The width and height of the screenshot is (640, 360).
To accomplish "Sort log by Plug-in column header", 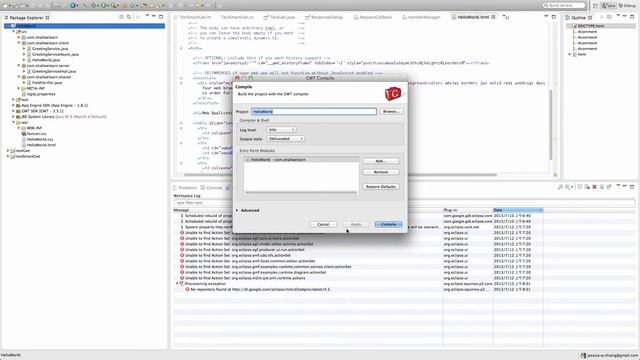I will click(468, 210).
